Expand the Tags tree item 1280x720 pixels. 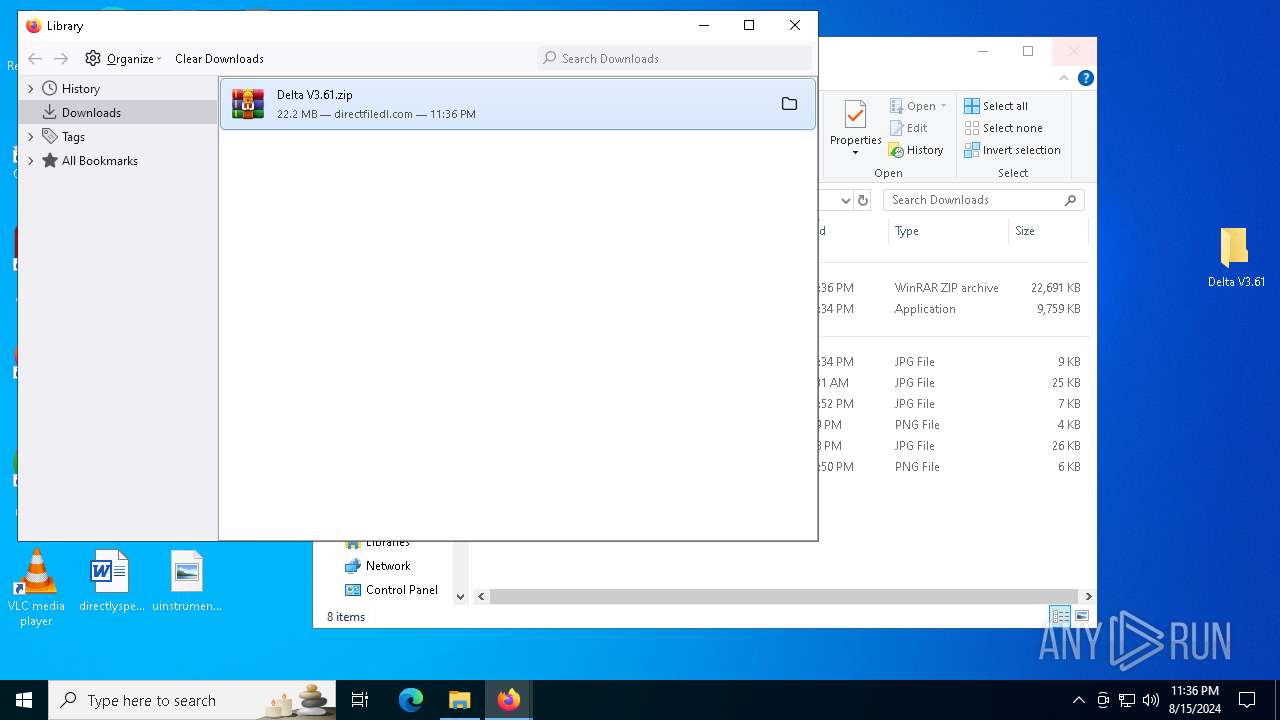point(30,137)
